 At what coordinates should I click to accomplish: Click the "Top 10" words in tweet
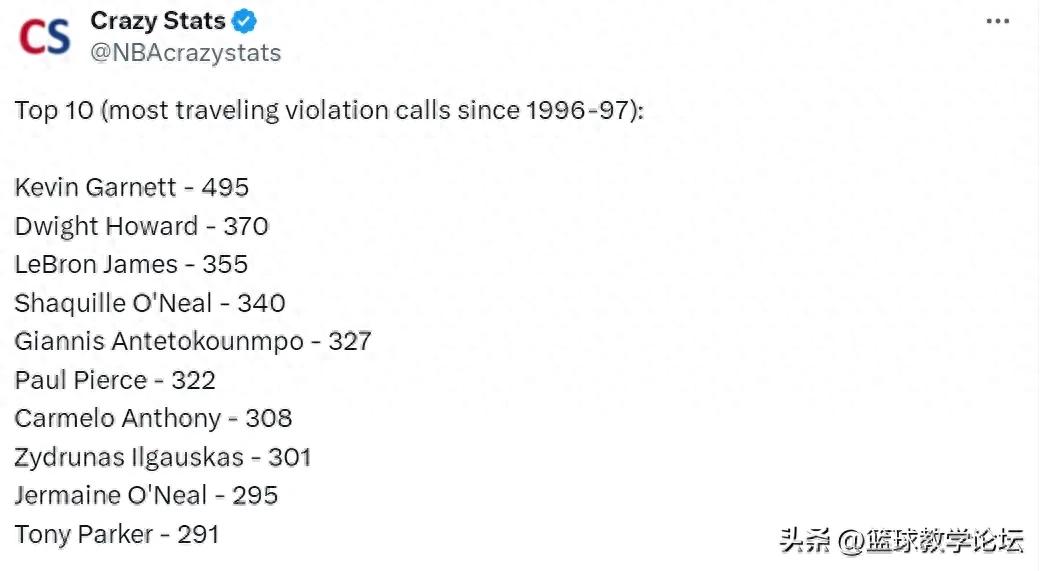pos(53,110)
